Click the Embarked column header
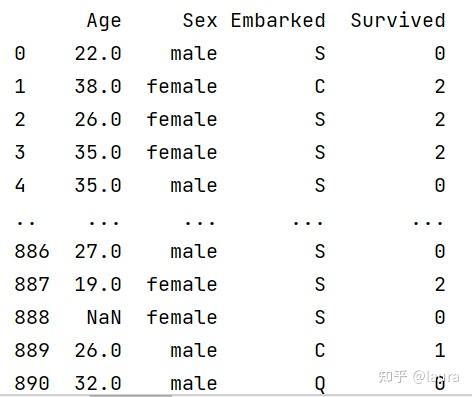The width and height of the screenshot is (472, 397). (278, 20)
